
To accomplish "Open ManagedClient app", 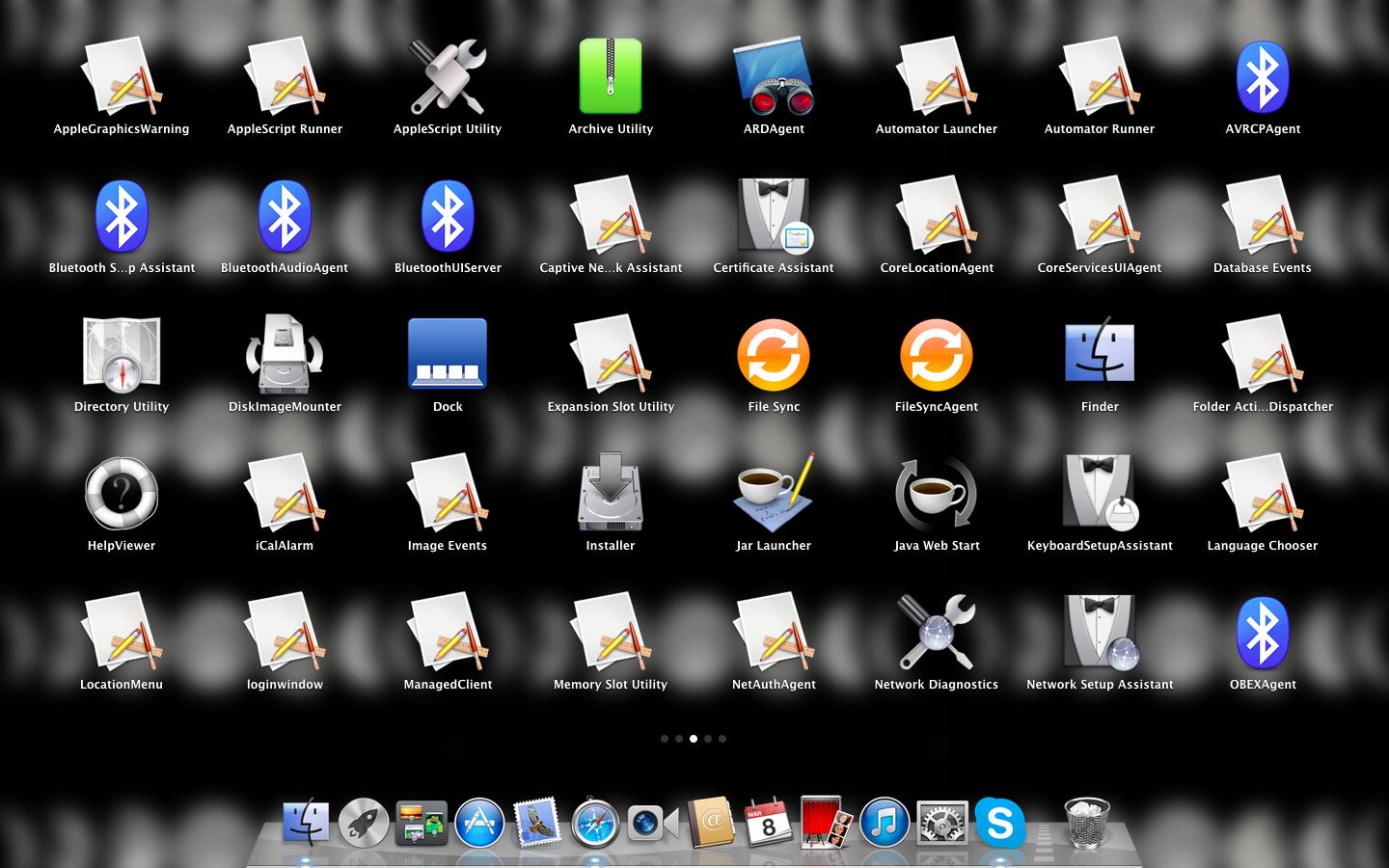I will [448, 632].
